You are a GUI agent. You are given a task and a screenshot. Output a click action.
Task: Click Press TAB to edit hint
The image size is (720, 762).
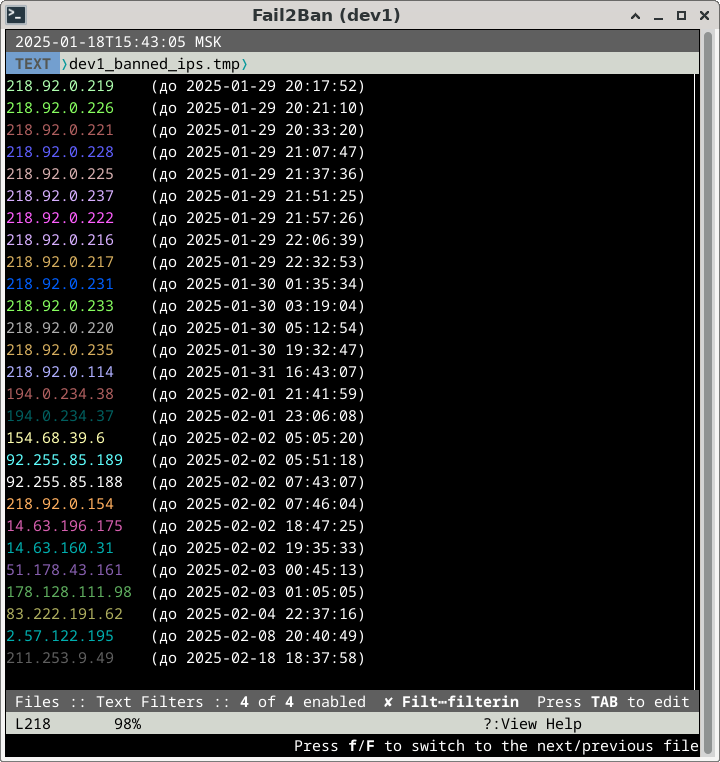(x=613, y=702)
